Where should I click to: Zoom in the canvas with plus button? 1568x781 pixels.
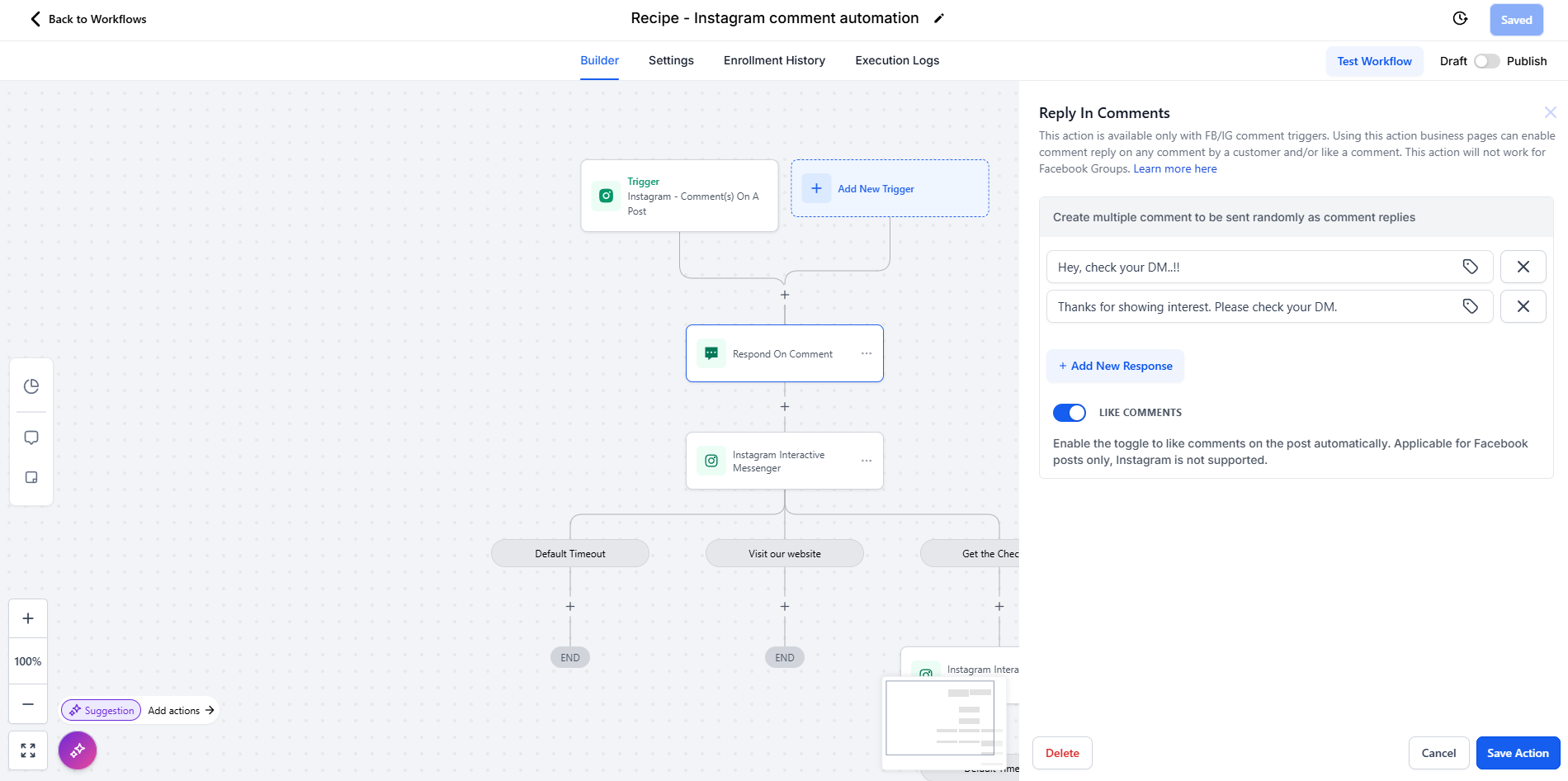coord(28,618)
